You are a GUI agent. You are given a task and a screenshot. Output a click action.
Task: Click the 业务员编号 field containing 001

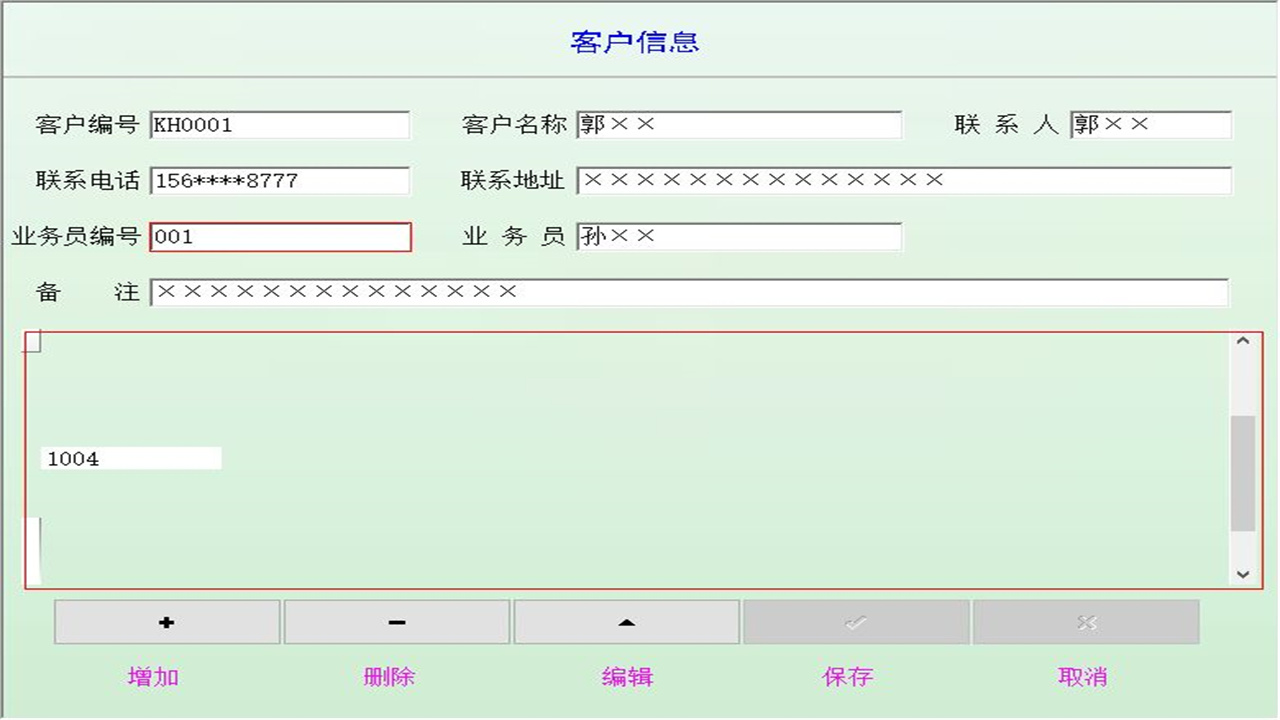[x=280, y=237]
